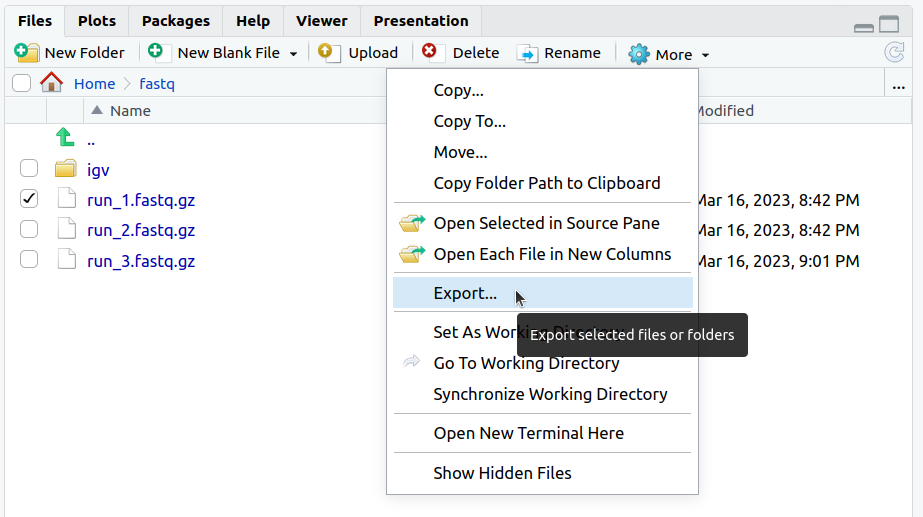Choose Copy To... menu entry

(x=542, y=121)
